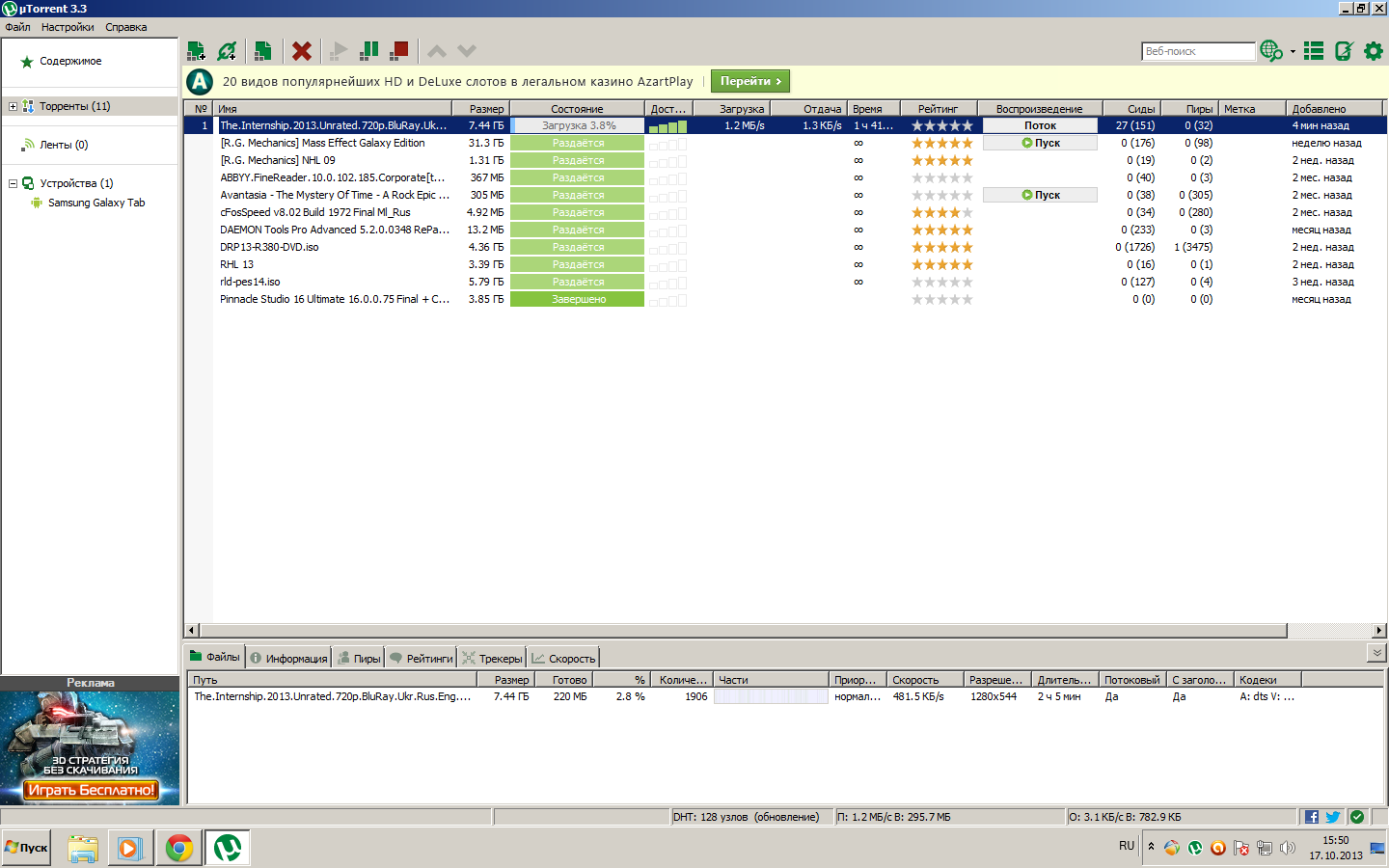Click the star rating of The.Internship torrent
The width and height of the screenshot is (1389, 868).
pos(942,125)
